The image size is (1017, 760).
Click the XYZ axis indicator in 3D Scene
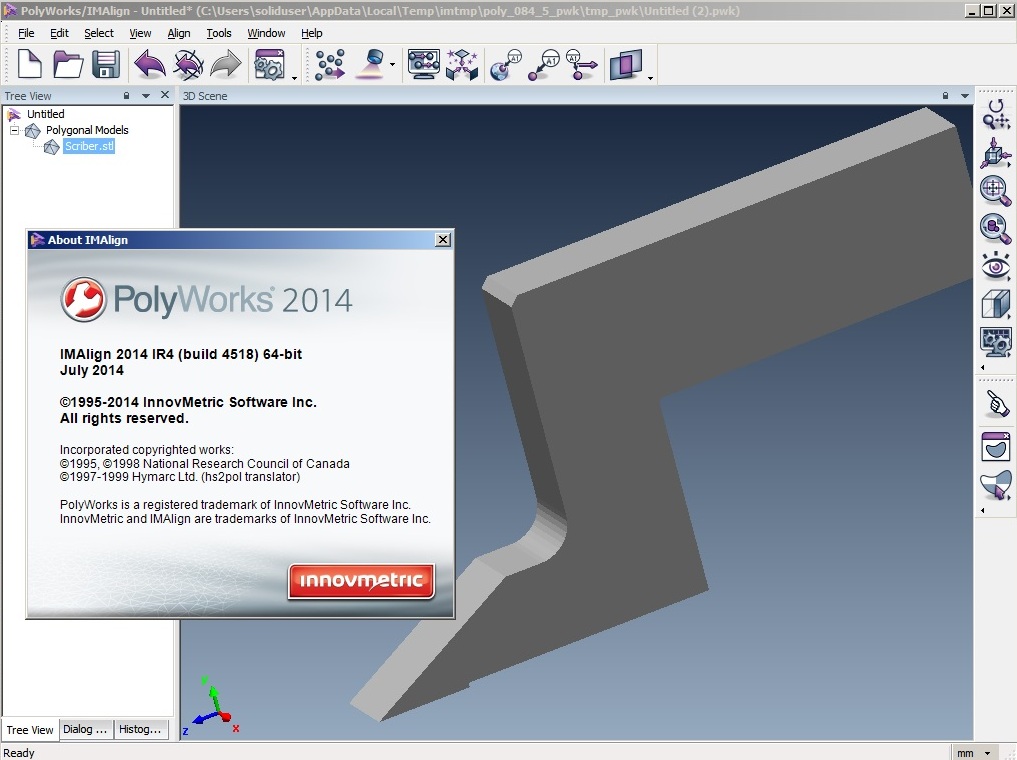pos(212,705)
